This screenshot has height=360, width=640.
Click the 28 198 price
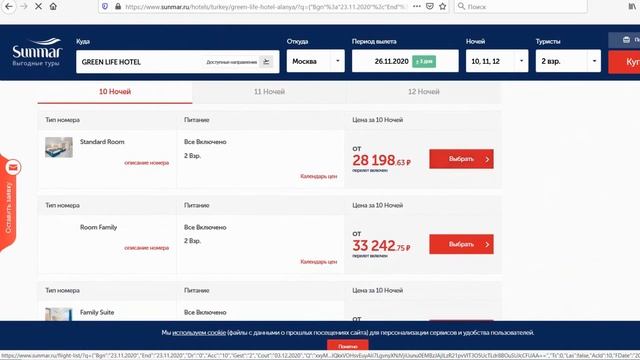point(382,160)
